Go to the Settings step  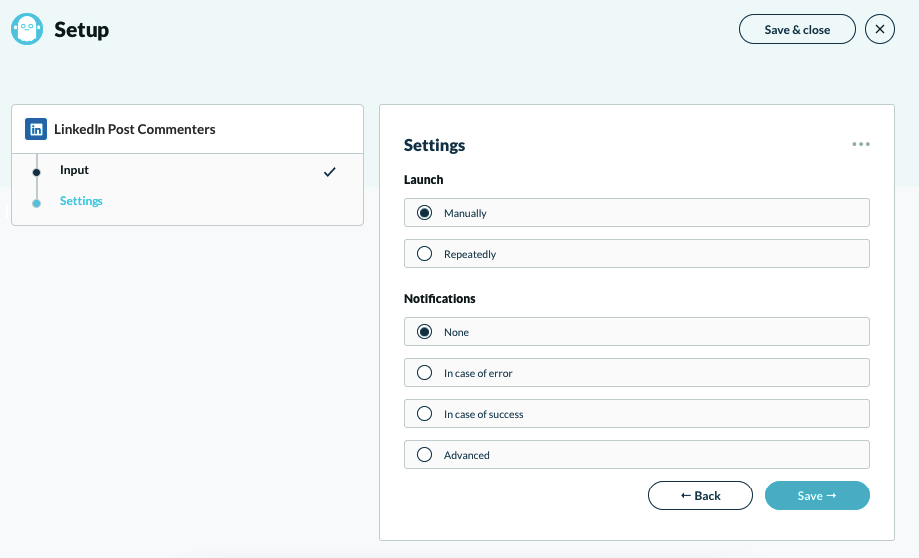pyautogui.click(x=81, y=201)
